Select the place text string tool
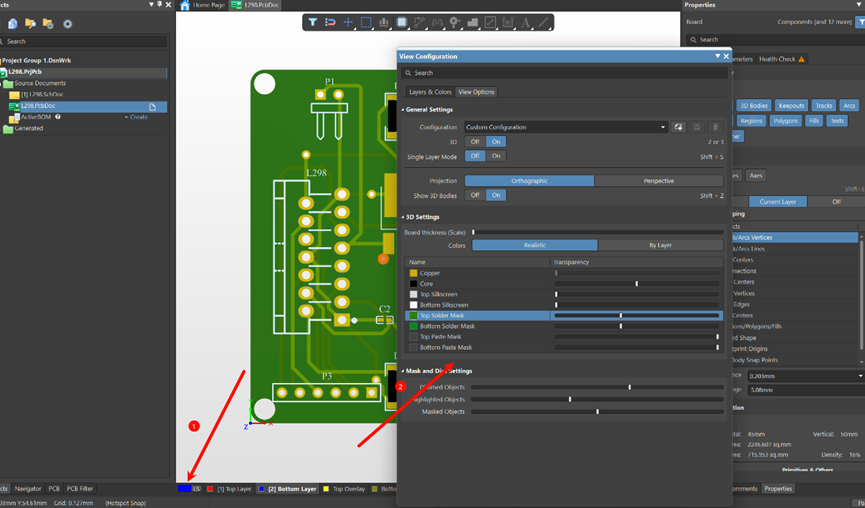The width and height of the screenshot is (865, 508). click(x=526, y=23)
